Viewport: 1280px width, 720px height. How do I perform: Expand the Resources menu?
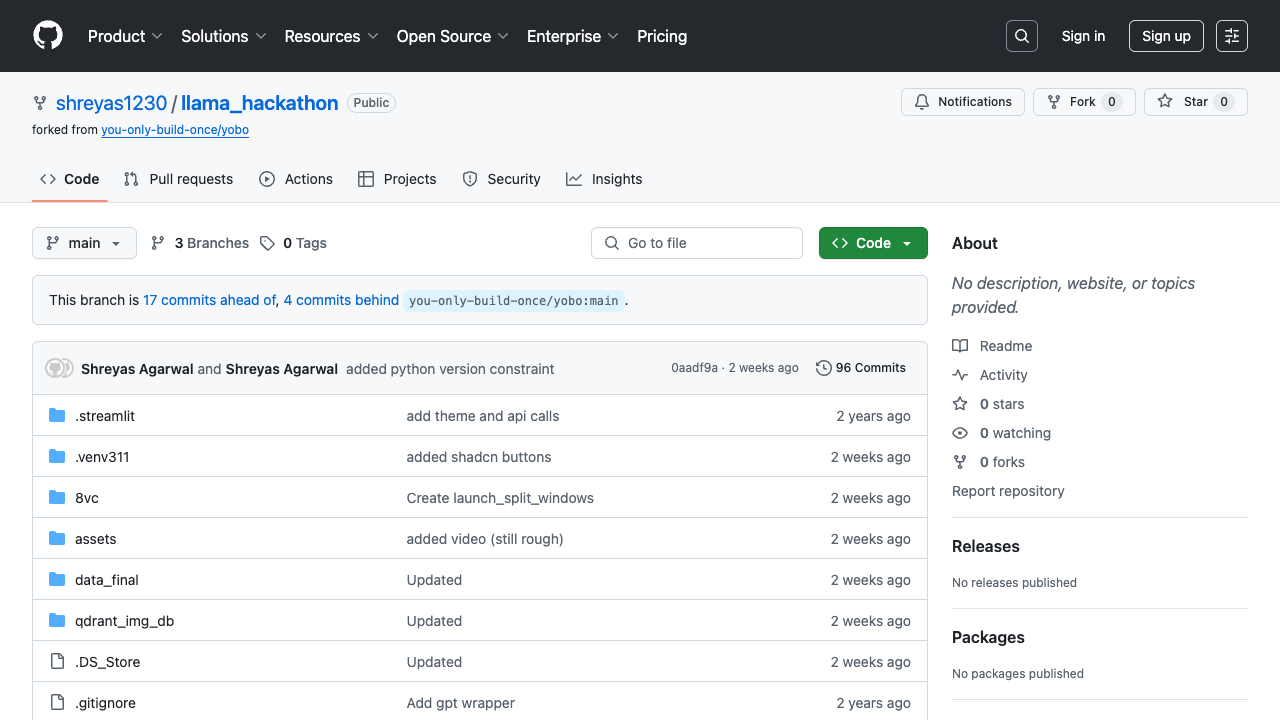coord(331,36)
